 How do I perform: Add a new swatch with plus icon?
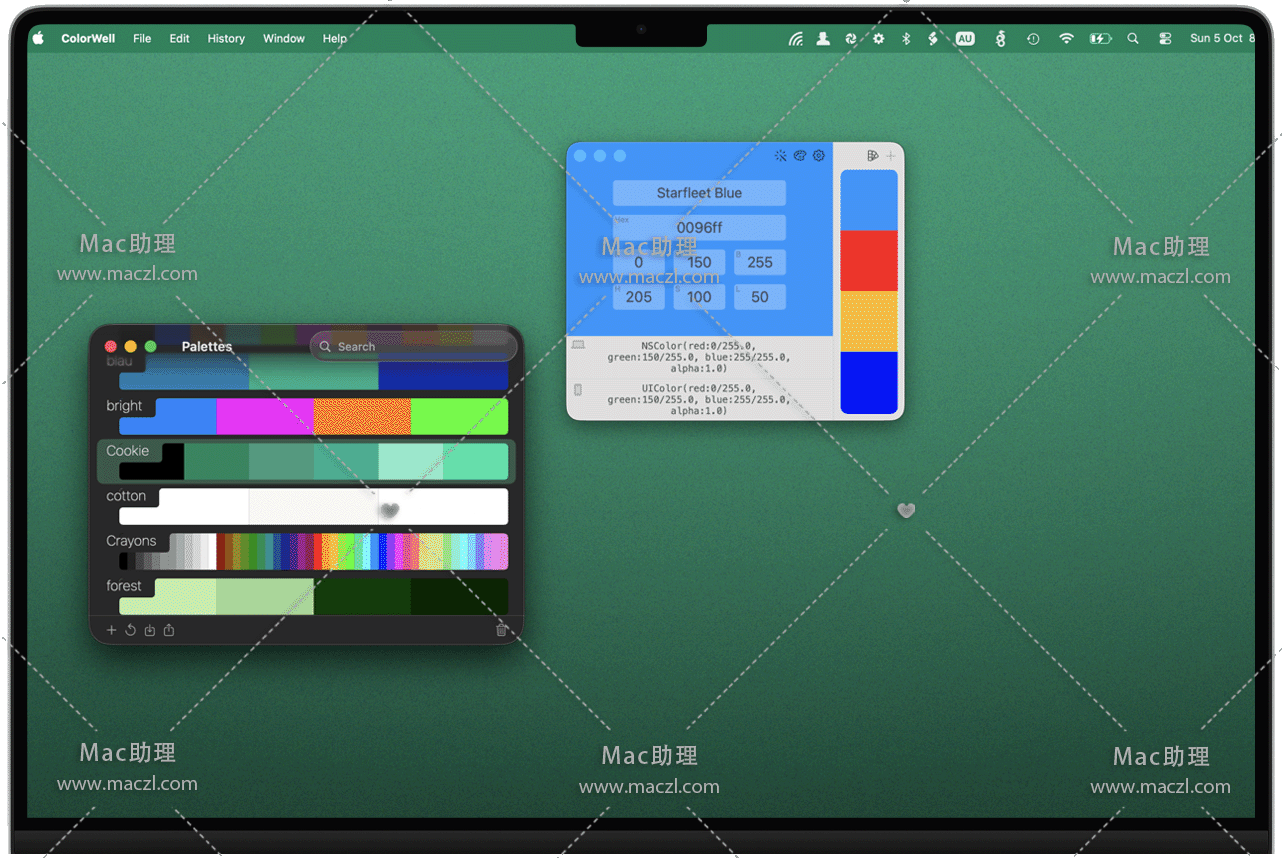click(x=891, y=156)
